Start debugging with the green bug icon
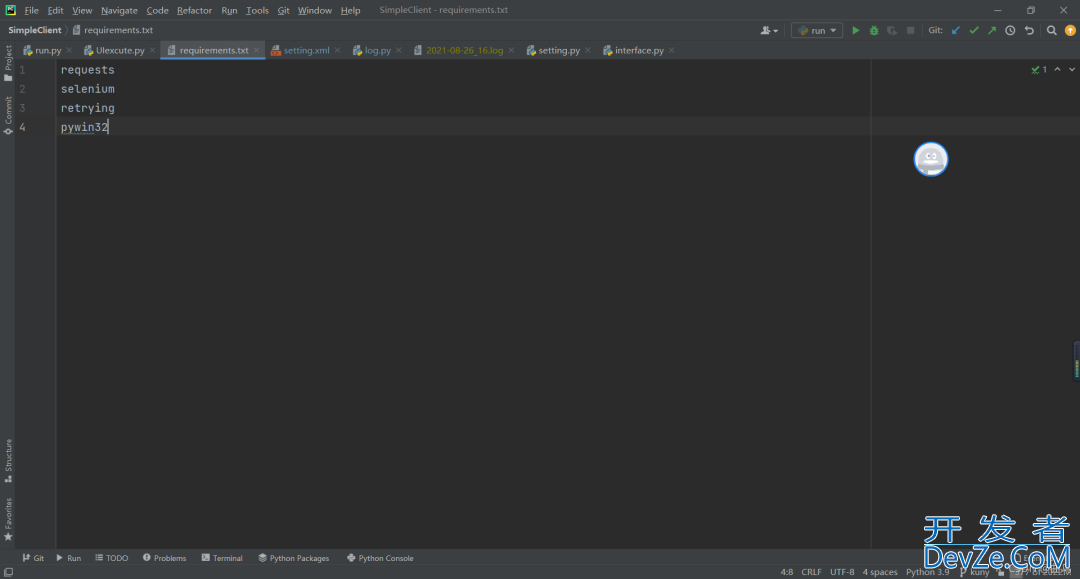This screenshot has width=1080, height=579. [x=874, y=30]
